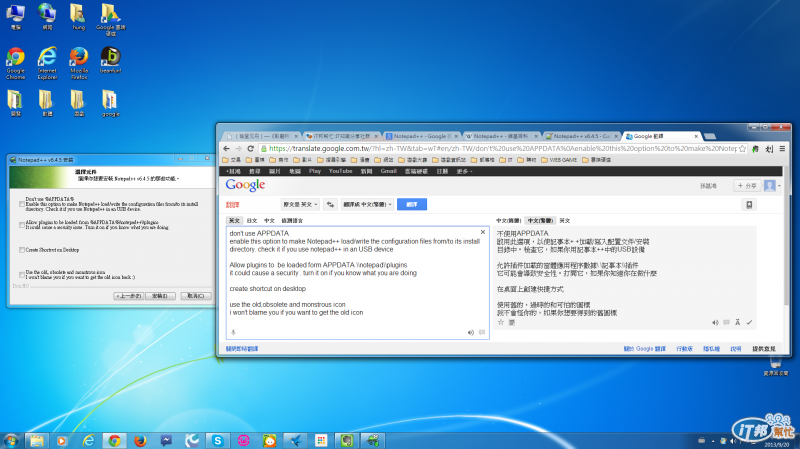Star the translation to save it
Viewport: 800px width, 449px height.
[501, 322]
